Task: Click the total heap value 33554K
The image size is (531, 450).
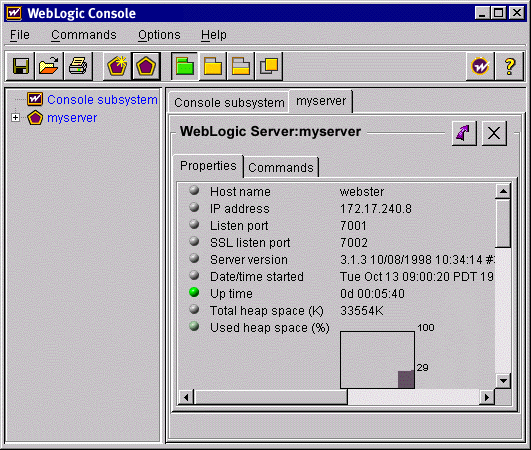Action: click(362, 310)
